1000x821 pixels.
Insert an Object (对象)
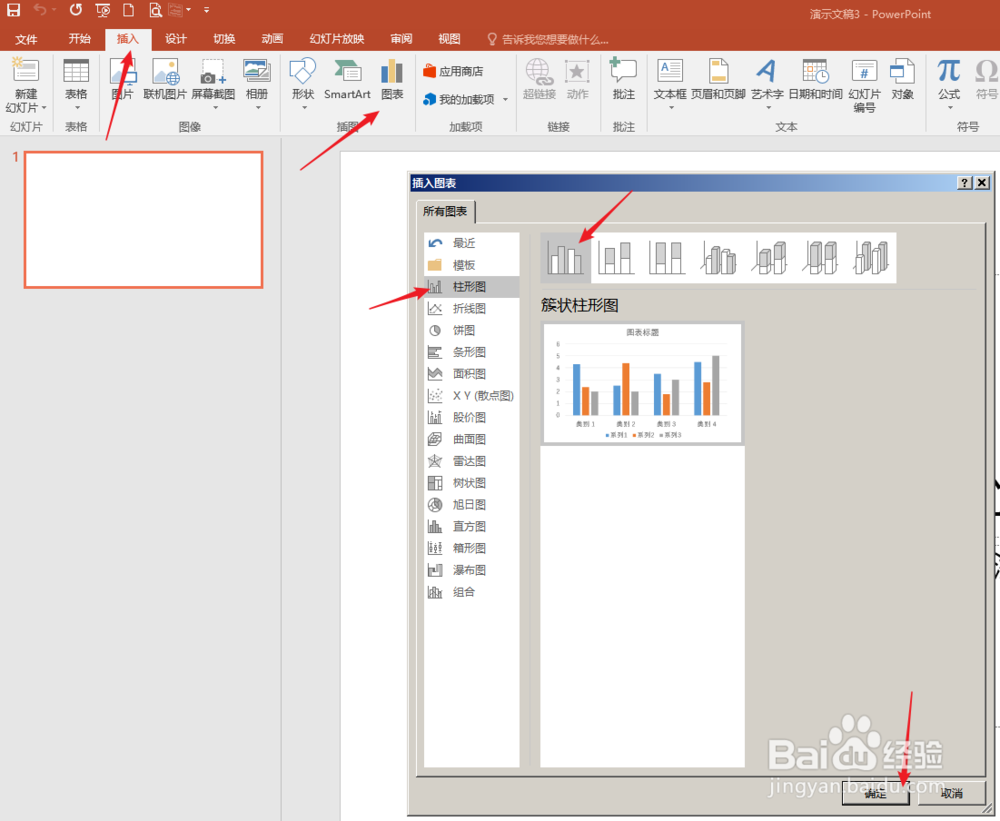pyautogui.click(x=902, y=79)
